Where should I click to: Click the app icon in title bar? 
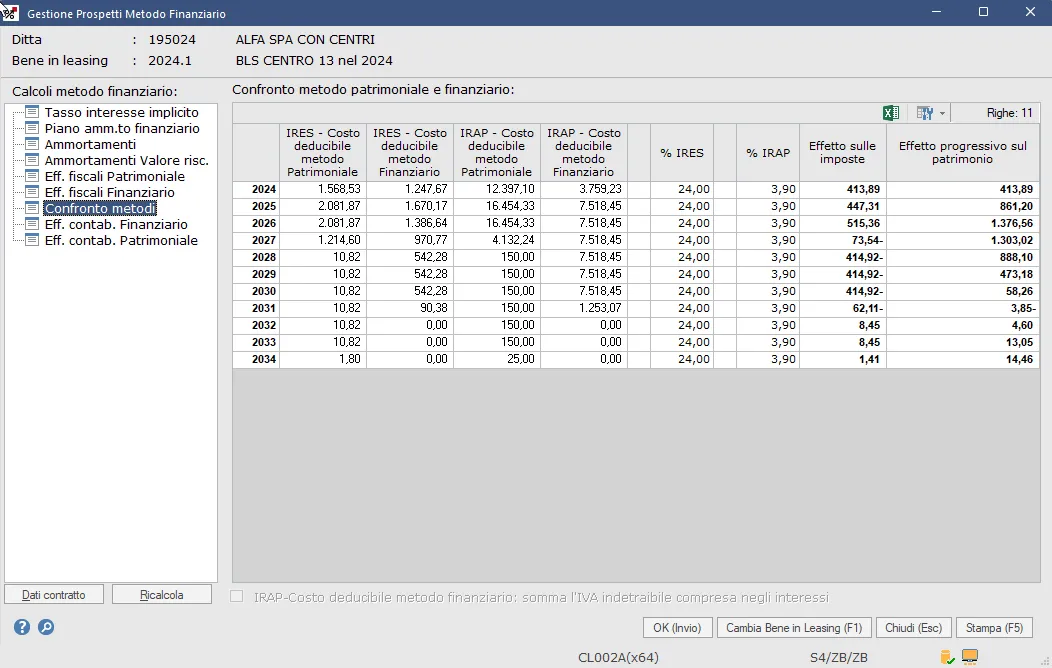(x=9, y=13)
